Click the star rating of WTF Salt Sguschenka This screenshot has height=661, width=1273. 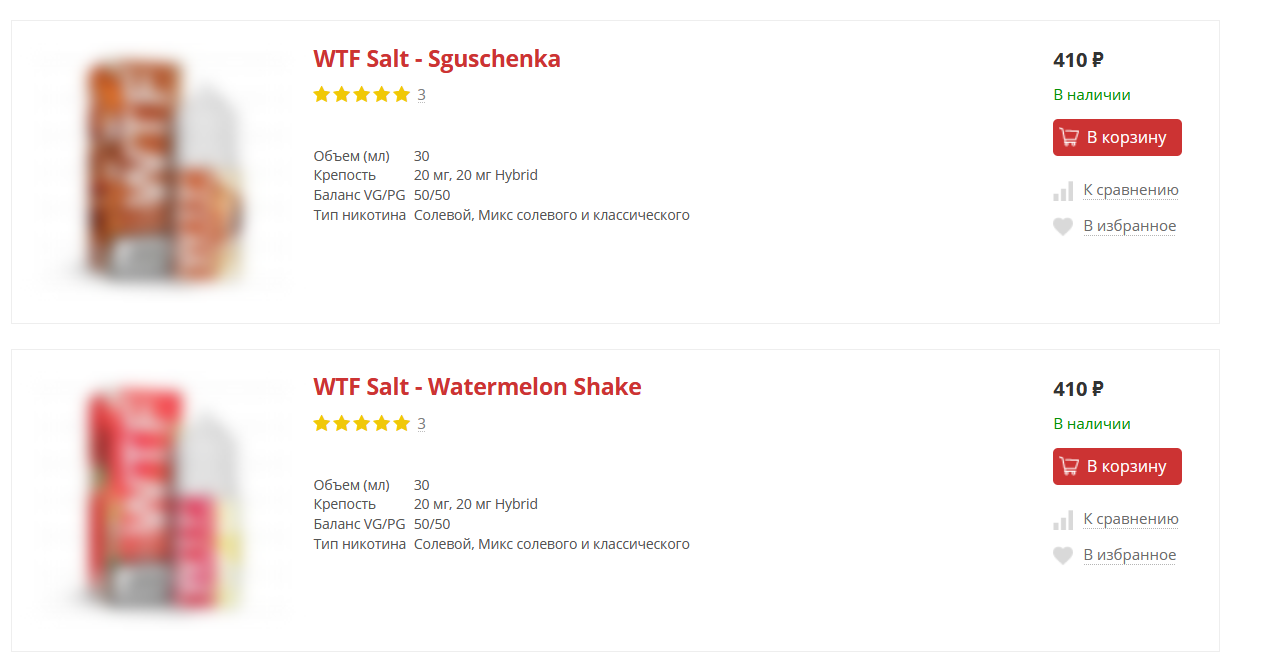point(361,95)
